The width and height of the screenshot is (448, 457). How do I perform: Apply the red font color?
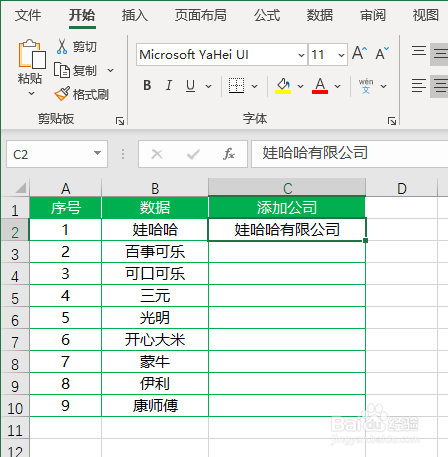tap(320, 86)
